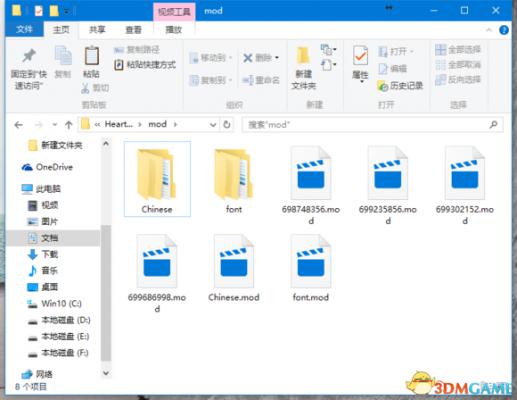Collapse the ribbon with the chevron
This screenshot has width=517, height=400.
[x=489, y=30]
